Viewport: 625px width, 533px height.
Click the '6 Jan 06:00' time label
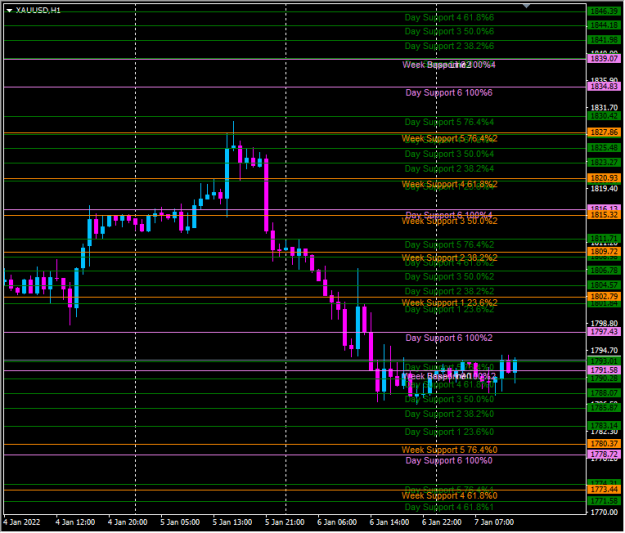(337, 522)
